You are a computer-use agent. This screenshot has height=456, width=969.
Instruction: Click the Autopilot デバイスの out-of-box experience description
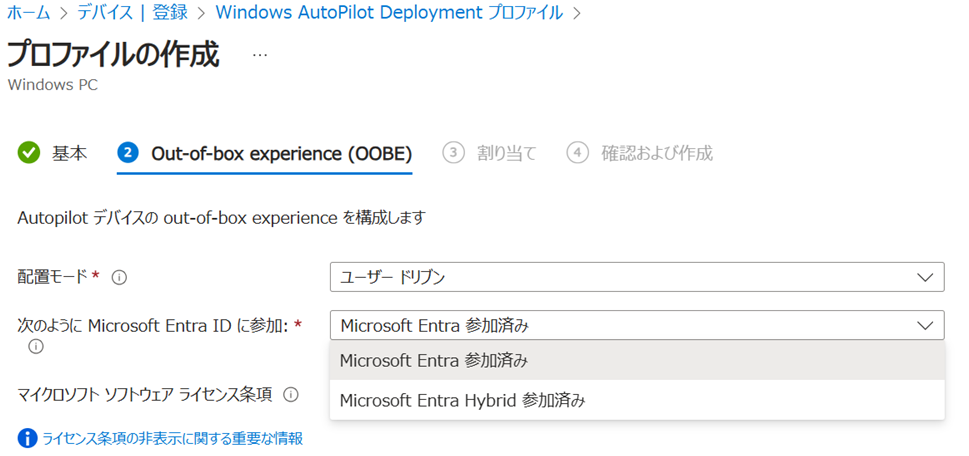click(221, 218)
